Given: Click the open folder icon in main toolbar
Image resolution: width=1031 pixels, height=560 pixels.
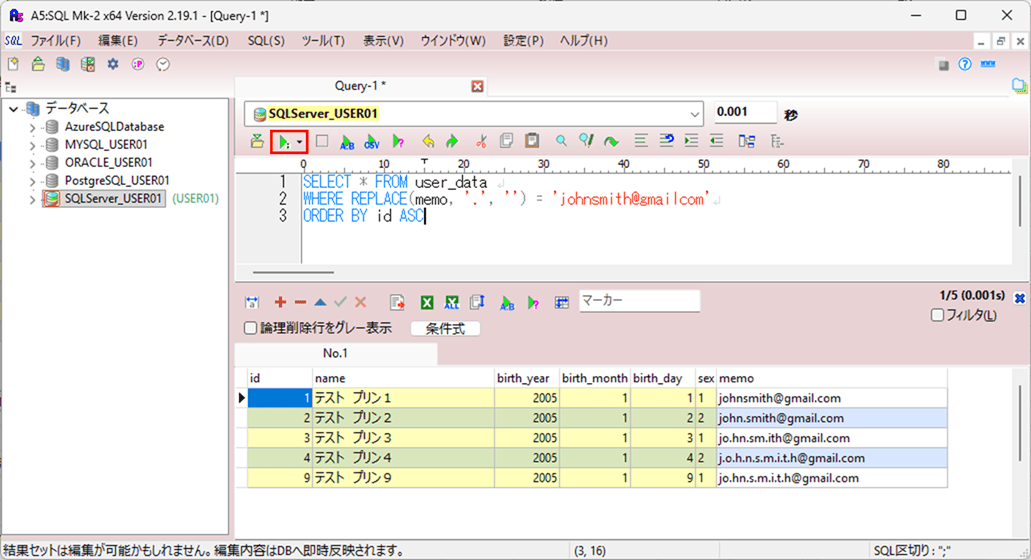Looking at the screenshot, I should pos(38,64).
